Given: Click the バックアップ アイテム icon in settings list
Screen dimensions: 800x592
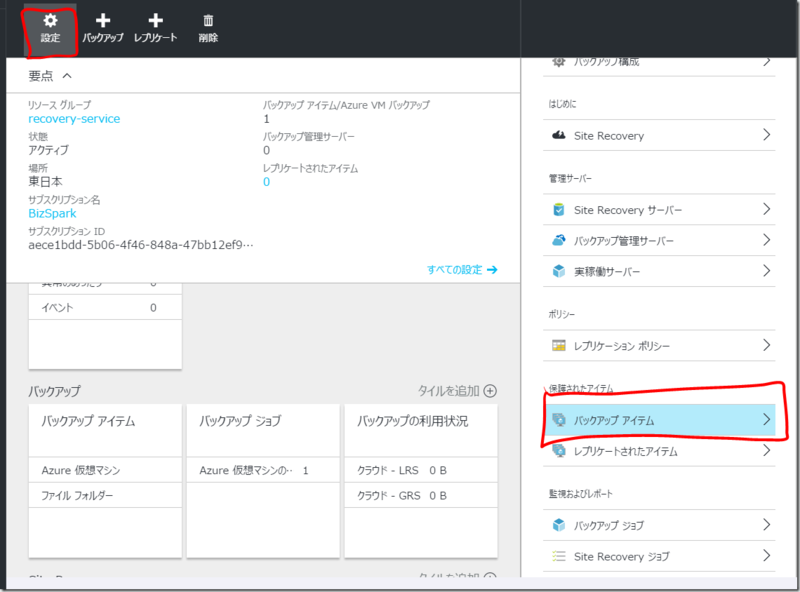Looking at the screenshot, I should tap(559, 420).
